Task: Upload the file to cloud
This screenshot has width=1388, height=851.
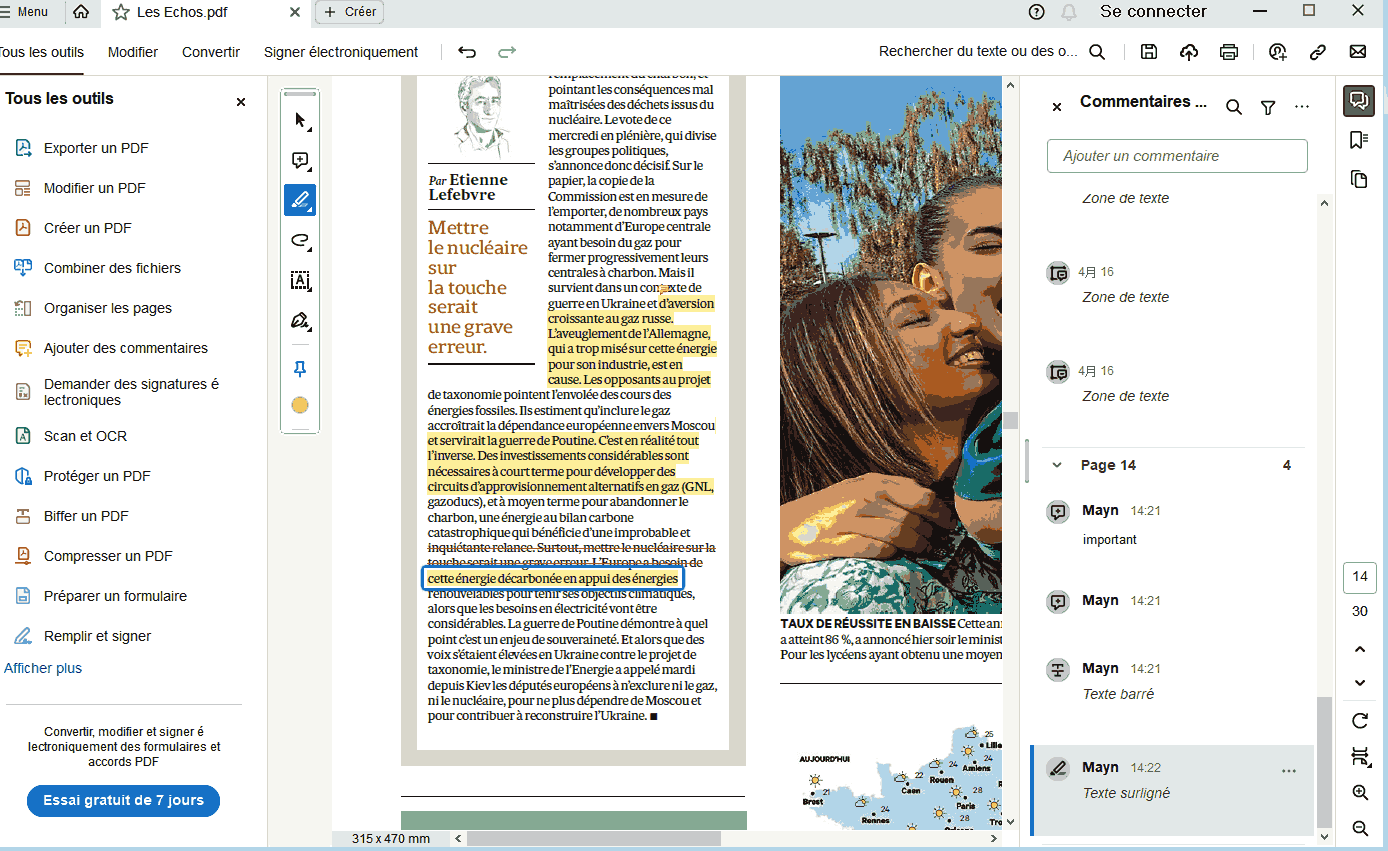Action: tap(1189, 52)
